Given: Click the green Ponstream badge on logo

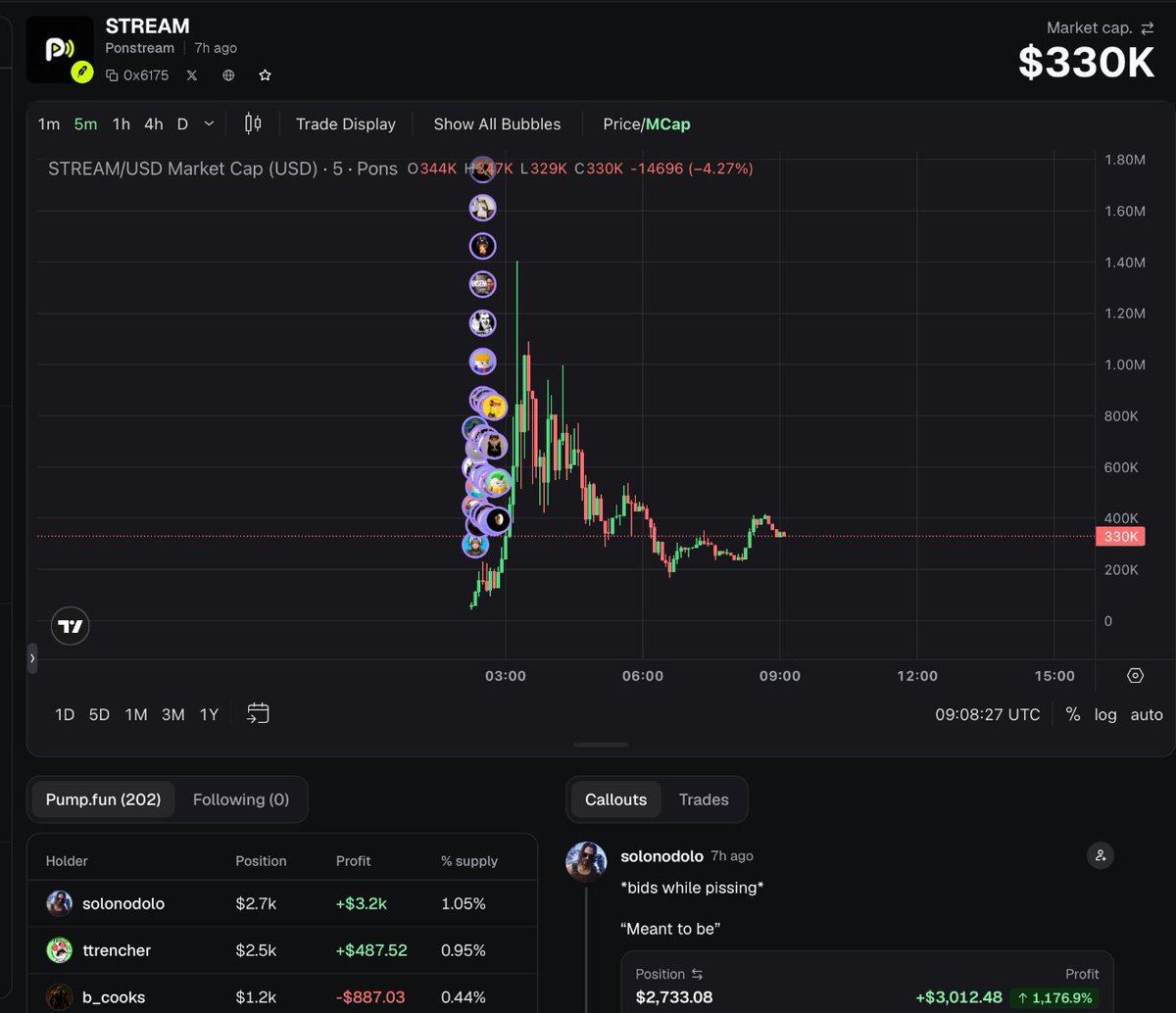Looking at the screenshot, I should point(83,72).
